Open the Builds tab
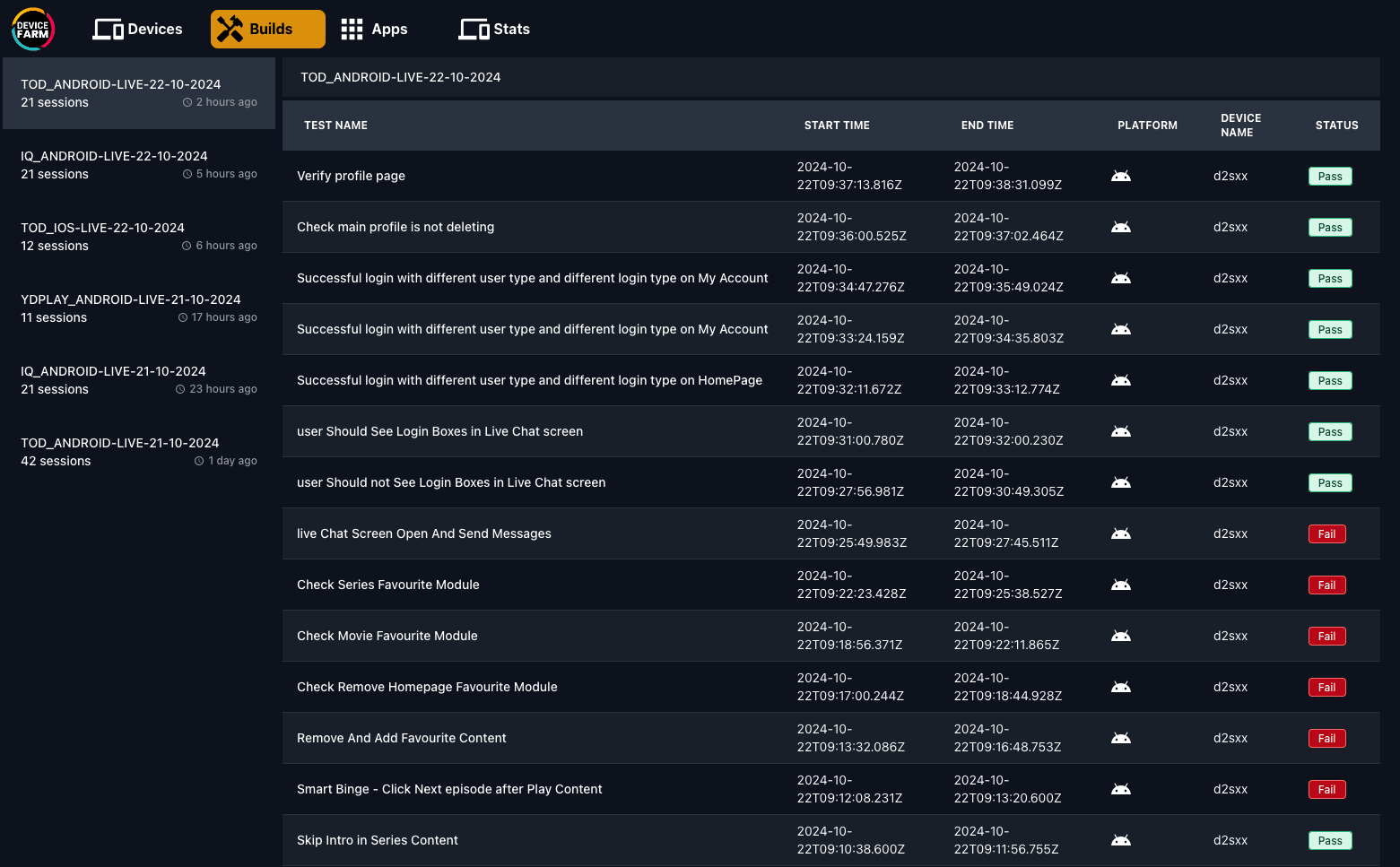 pyautogui.click(x=268, y=29)
